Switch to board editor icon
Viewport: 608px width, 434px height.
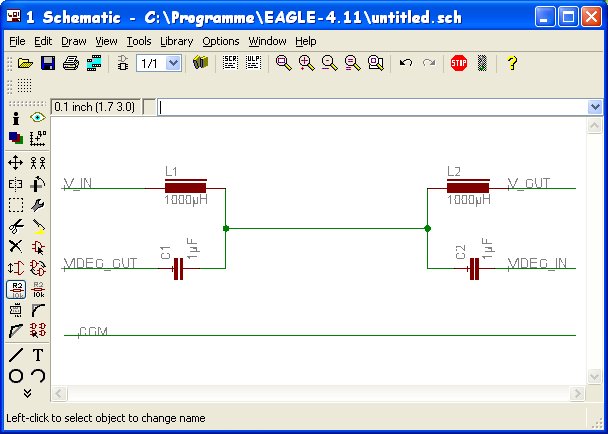click(x=123, y=63)
